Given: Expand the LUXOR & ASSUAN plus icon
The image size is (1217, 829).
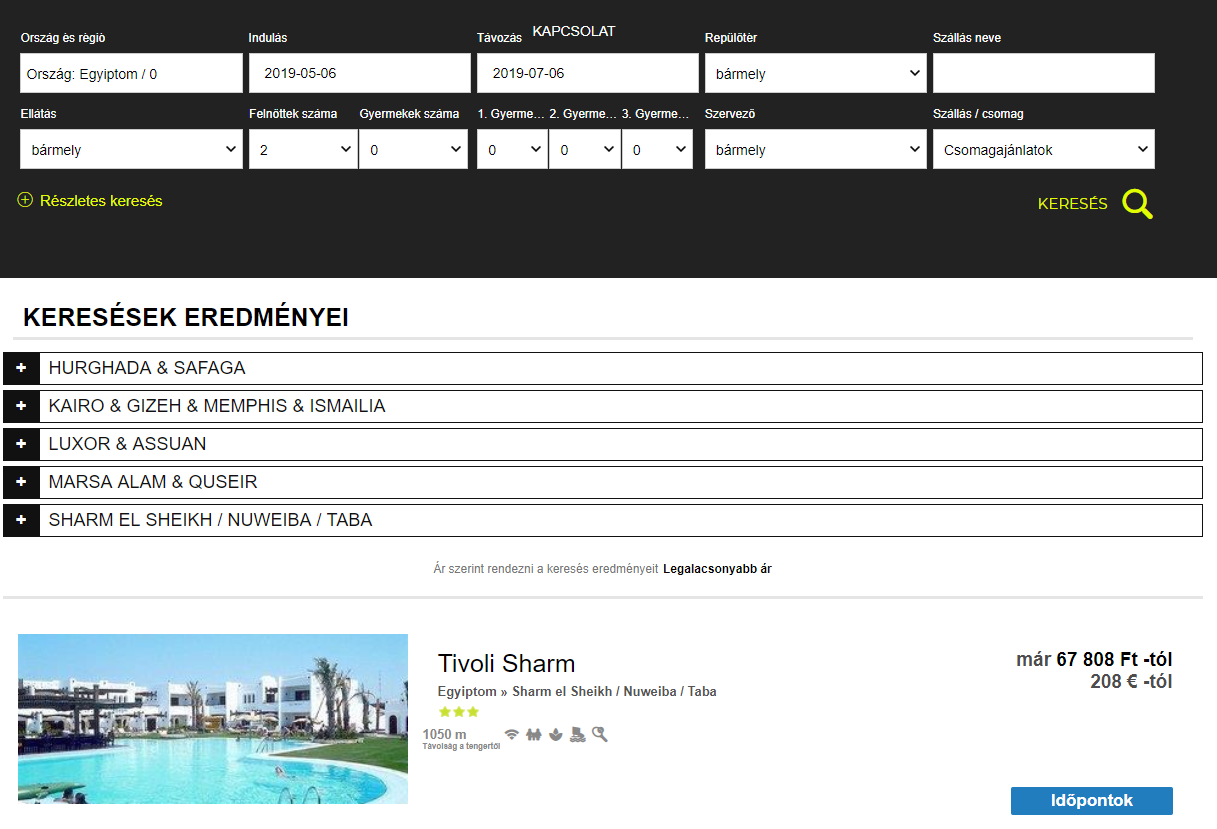Looking at the screenshot, I should 21,444.
